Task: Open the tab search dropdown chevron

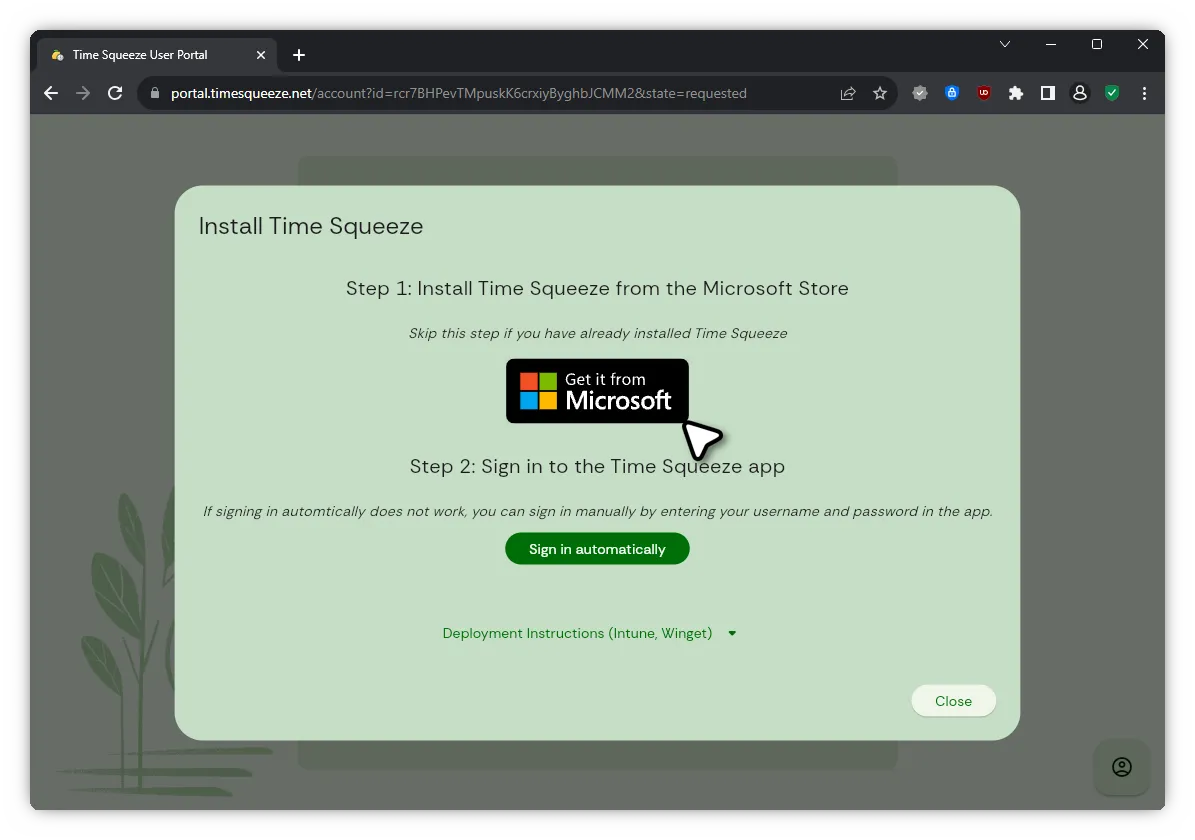Action: click(1005, 45)
